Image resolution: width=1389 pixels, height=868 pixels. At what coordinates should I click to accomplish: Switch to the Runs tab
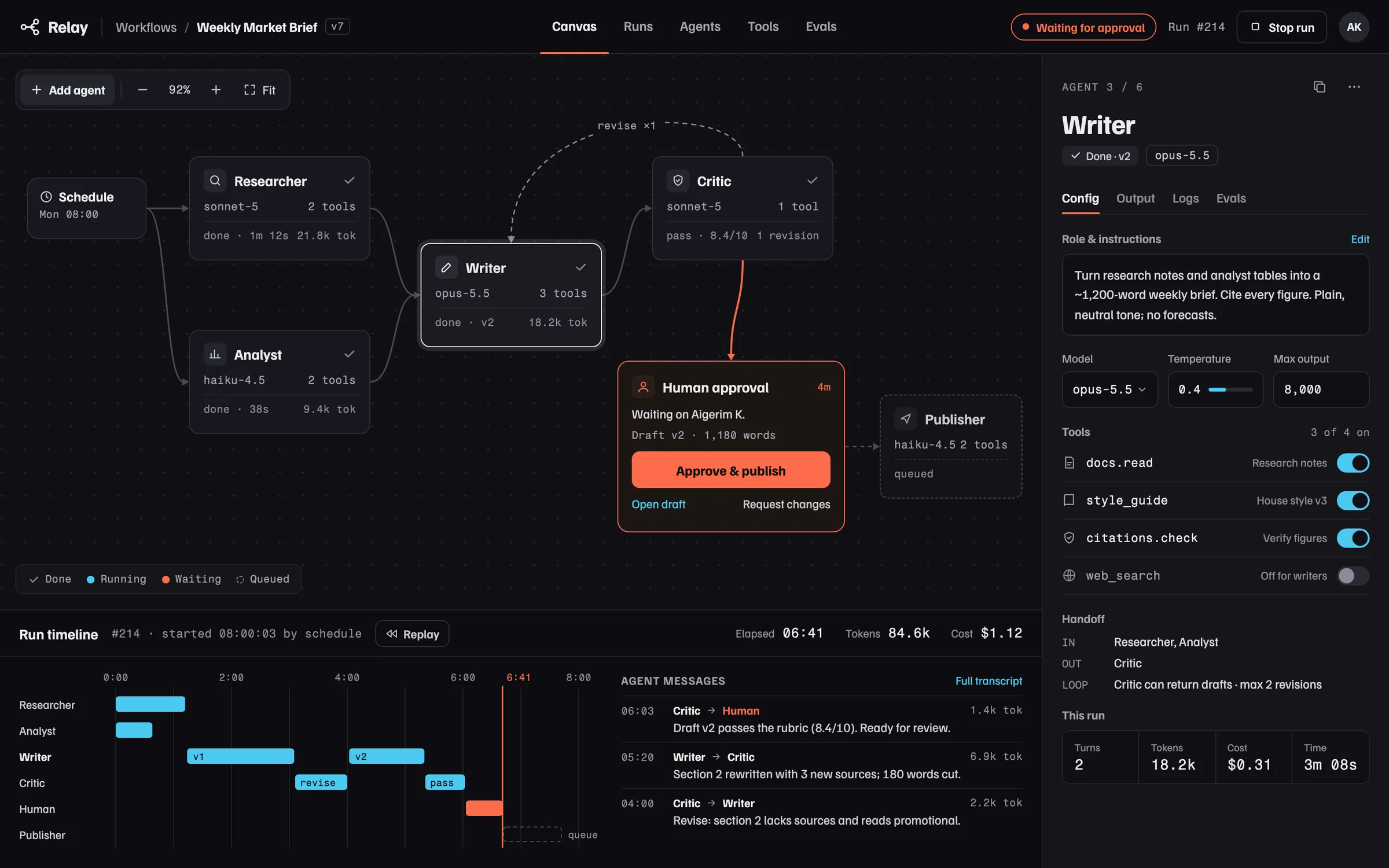point(638,27)
